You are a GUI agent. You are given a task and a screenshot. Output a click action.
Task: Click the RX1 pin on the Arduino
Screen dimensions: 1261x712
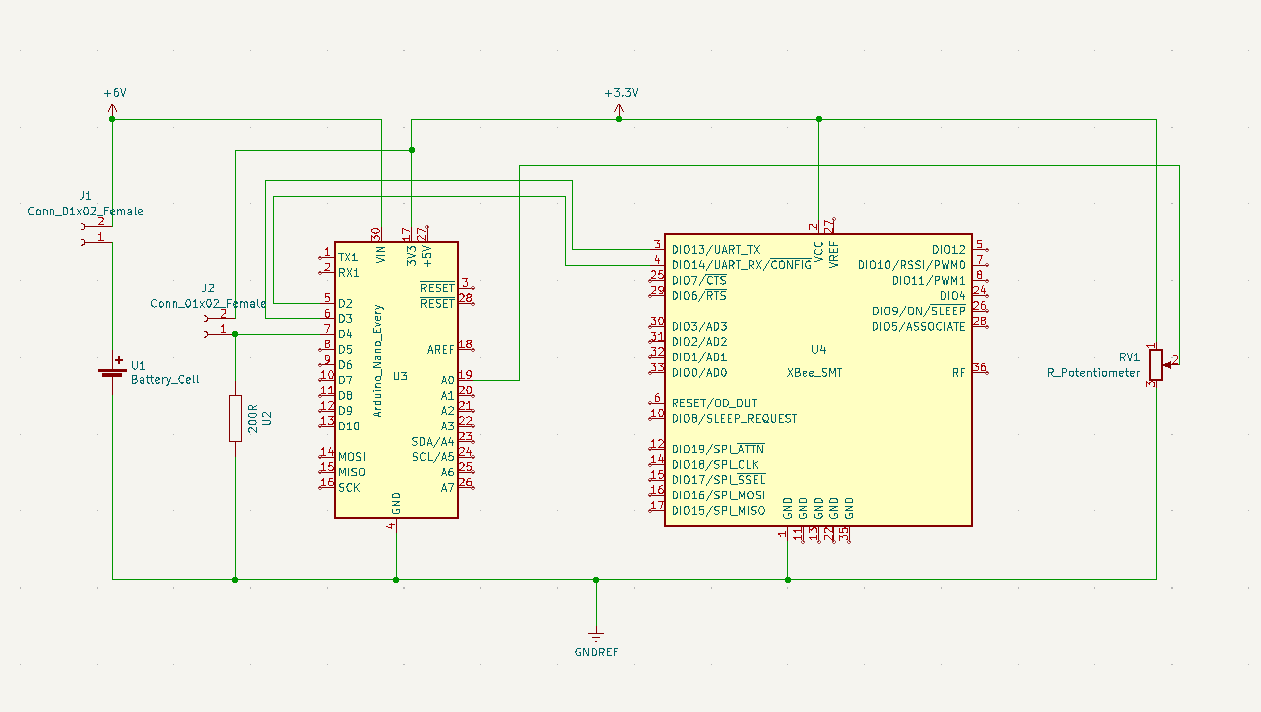(x=348, y=272)
